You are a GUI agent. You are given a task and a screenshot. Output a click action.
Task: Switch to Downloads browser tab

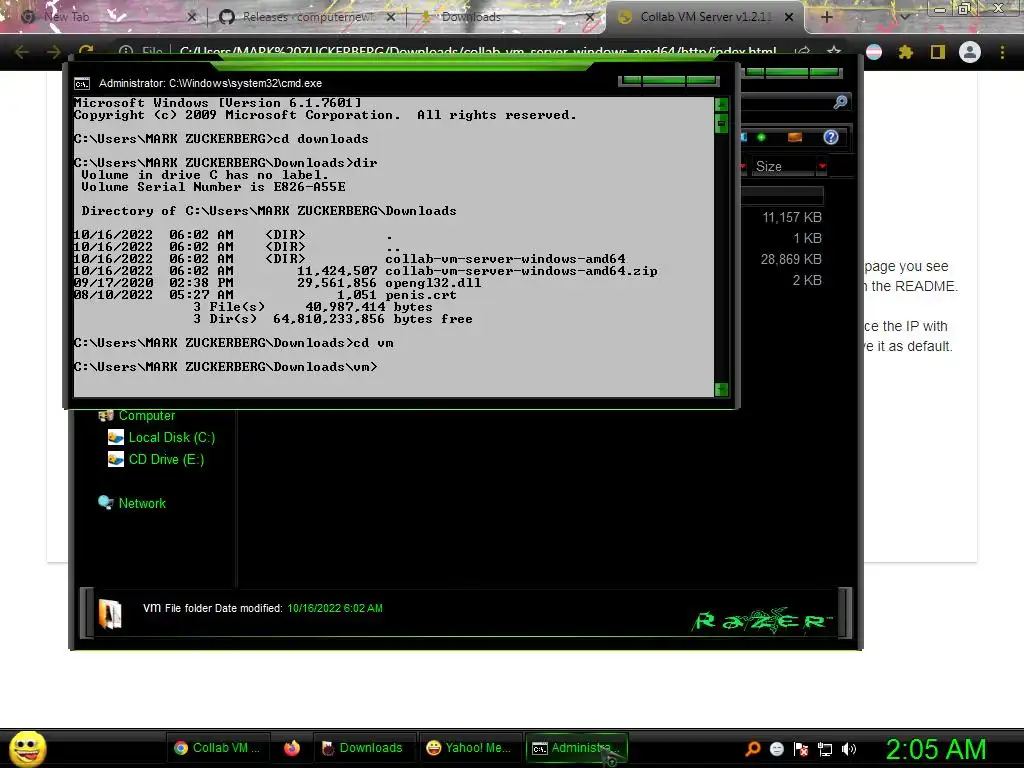(x=503, y=17)
